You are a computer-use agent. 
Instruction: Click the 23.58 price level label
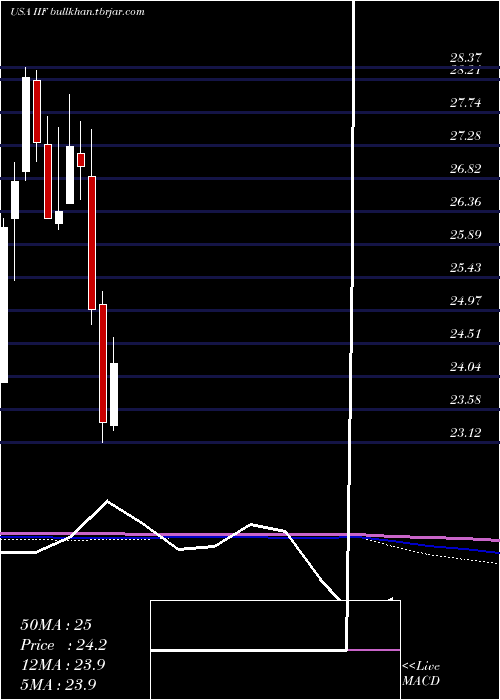pyautogui.click(x=466, y=400)
